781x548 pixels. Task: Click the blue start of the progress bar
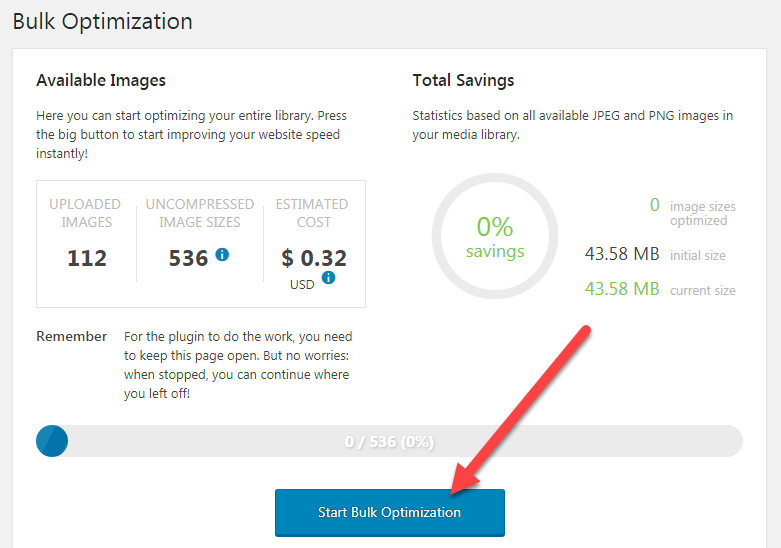(51, 441)
